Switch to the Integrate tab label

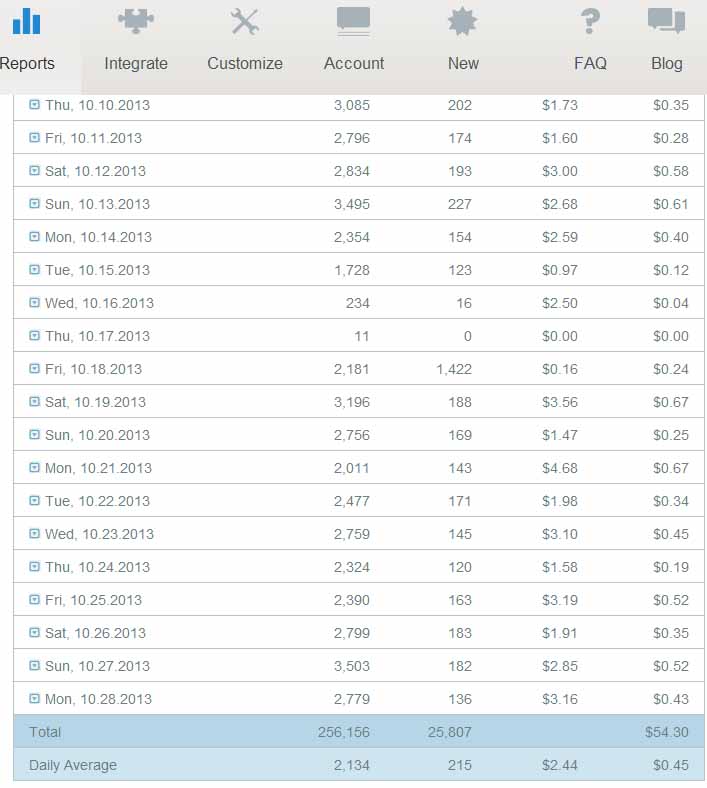pos(136,63)
